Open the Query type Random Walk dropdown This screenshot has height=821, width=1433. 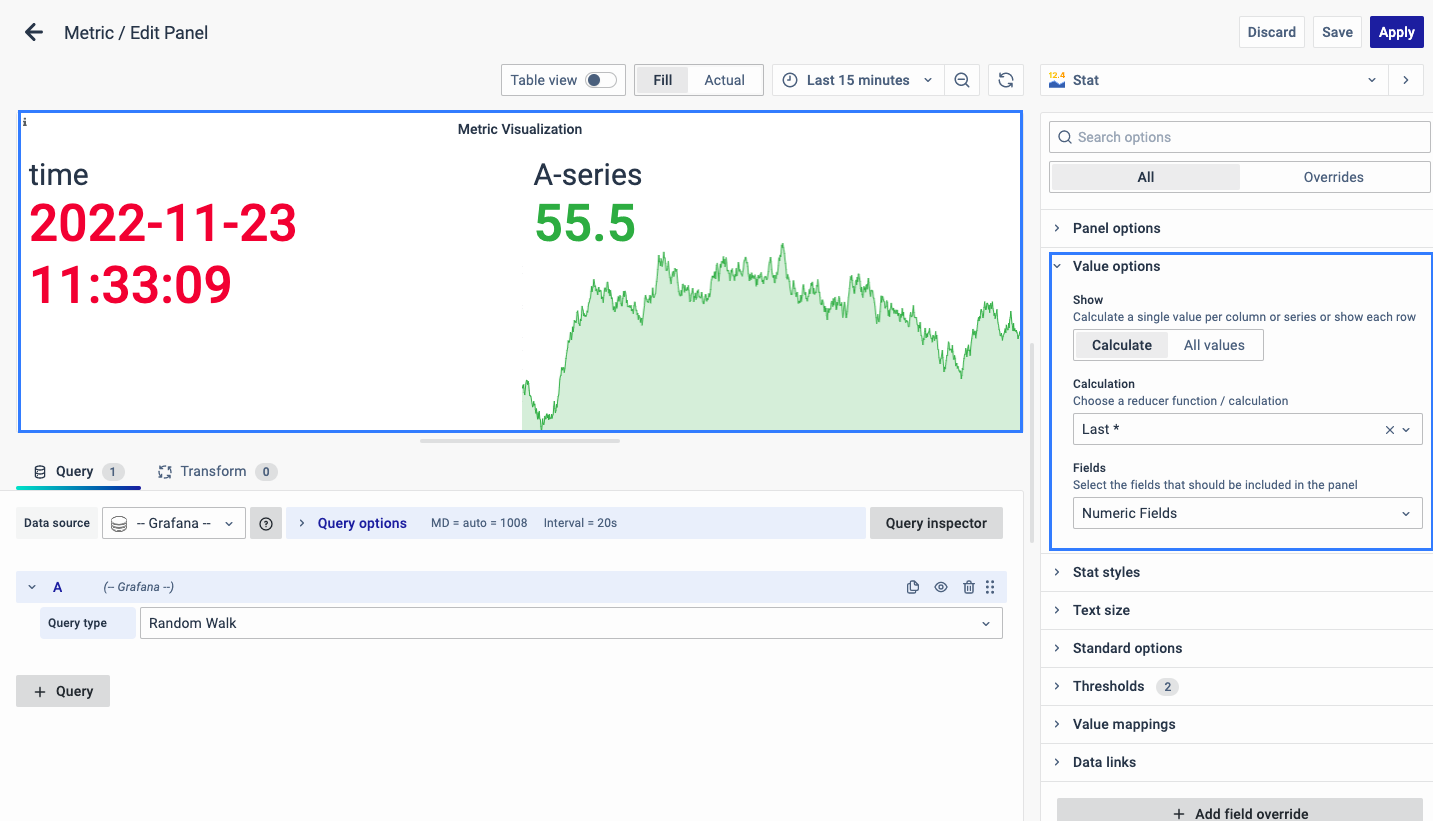pyautogui.click(x=570, y=623)
